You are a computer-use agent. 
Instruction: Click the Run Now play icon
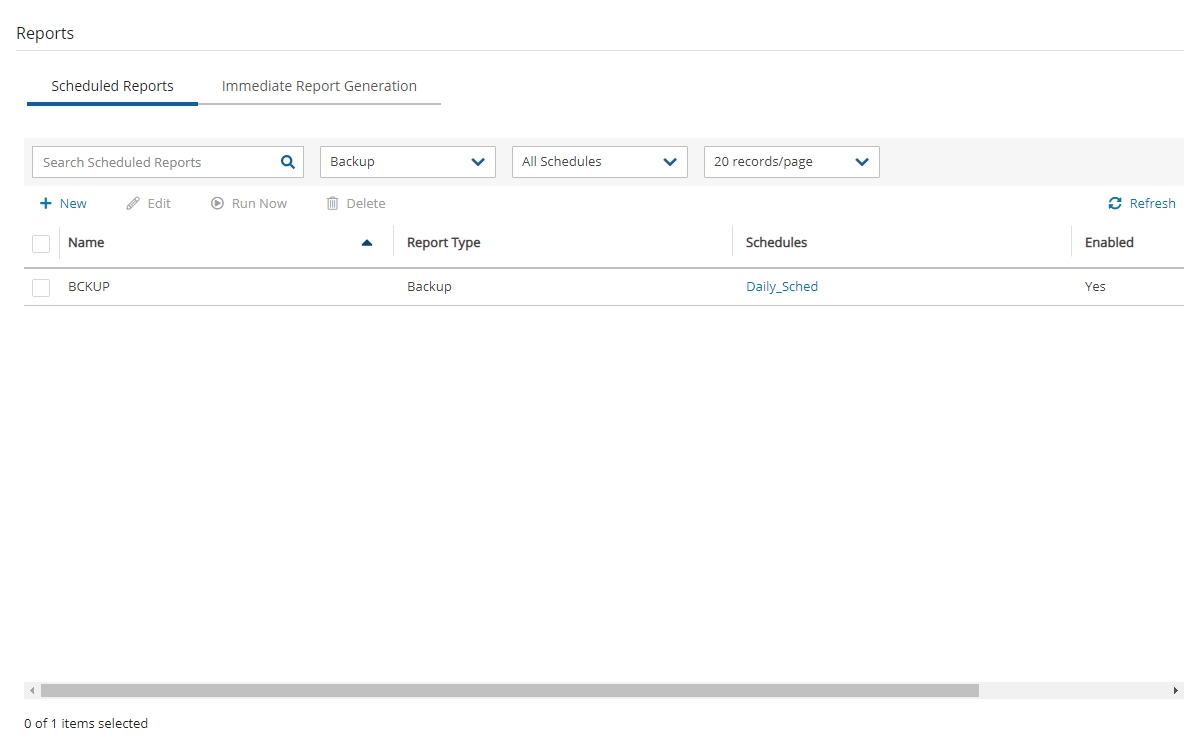coord(217,203)
